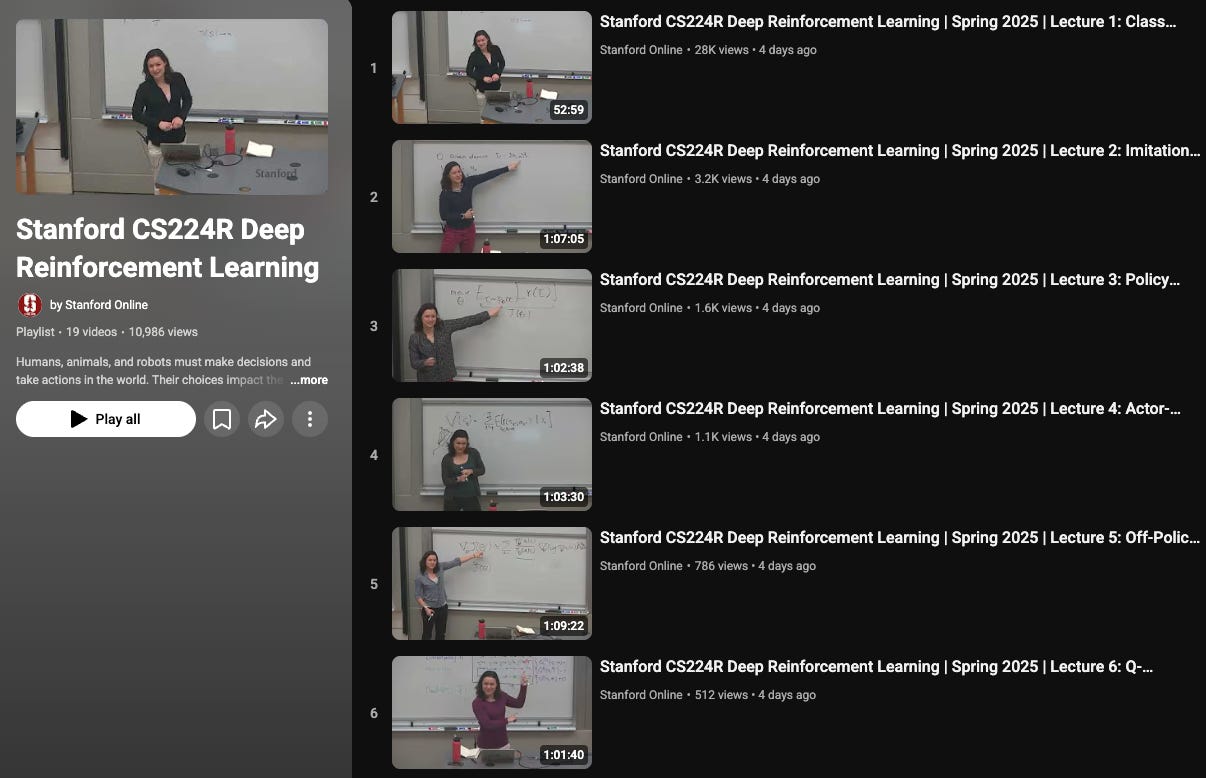Click Stanford Online under the Lecture 5 title
The height and width of the screenshot is (778, 1206).
641,566
